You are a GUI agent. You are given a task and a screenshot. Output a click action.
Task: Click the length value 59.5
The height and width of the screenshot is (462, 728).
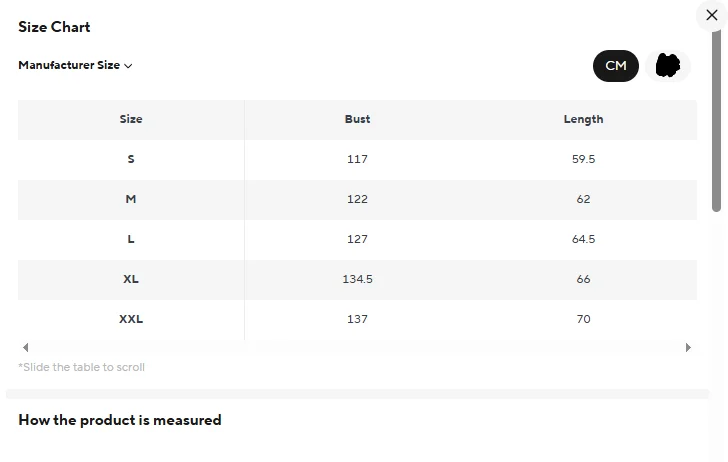click(583, 159)
